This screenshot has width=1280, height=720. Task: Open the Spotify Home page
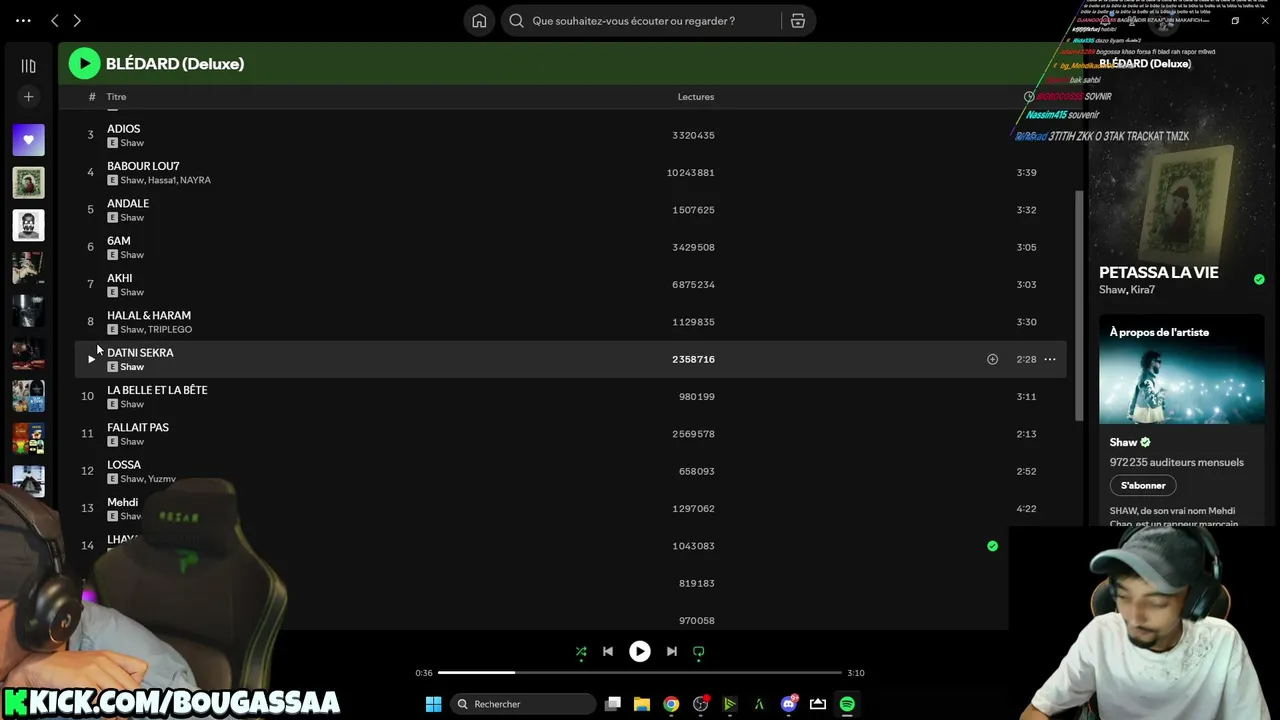tap(479, 21)
